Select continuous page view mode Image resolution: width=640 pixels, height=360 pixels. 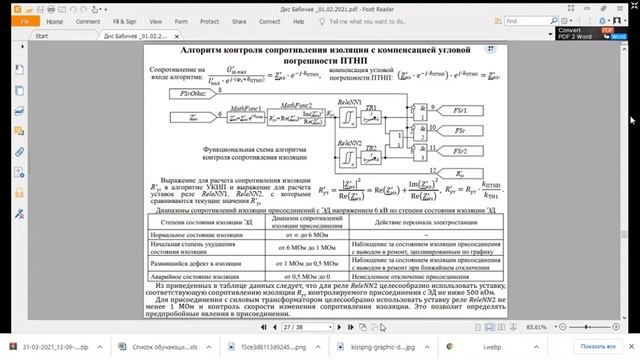pyautogui.click(x=489, y=327)
